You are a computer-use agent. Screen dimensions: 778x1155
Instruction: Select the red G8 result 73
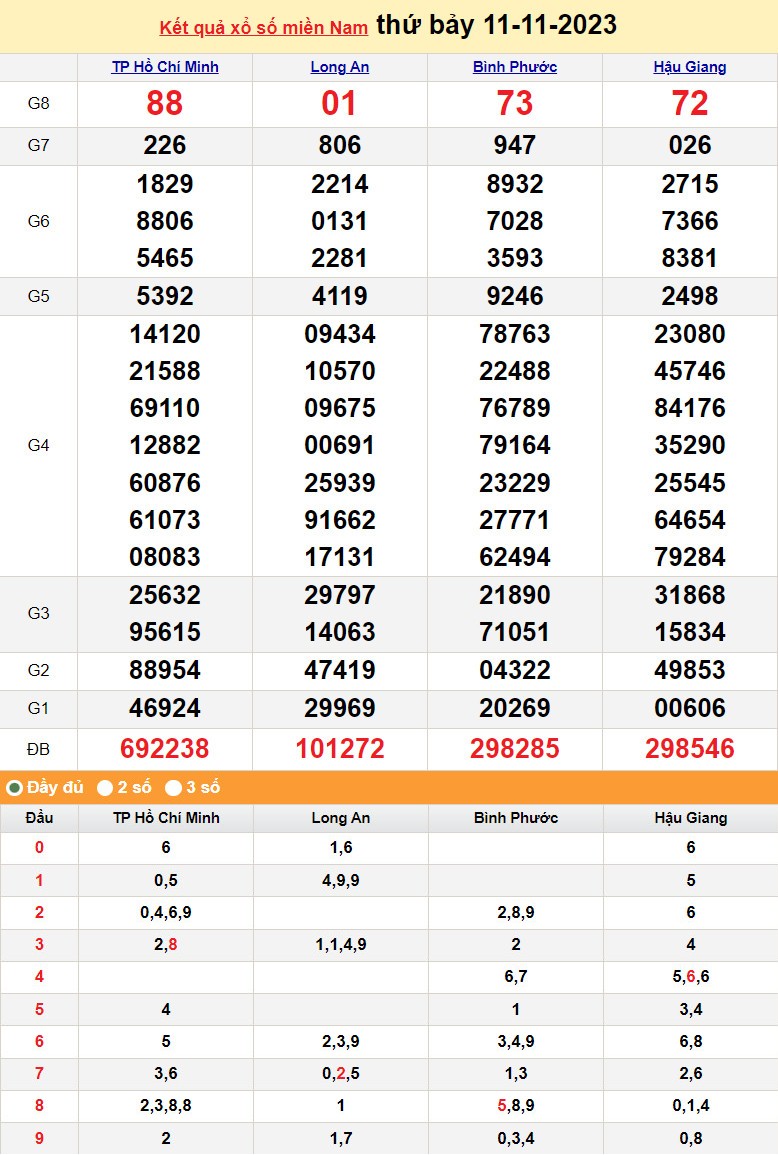click(x=515, y=104)
